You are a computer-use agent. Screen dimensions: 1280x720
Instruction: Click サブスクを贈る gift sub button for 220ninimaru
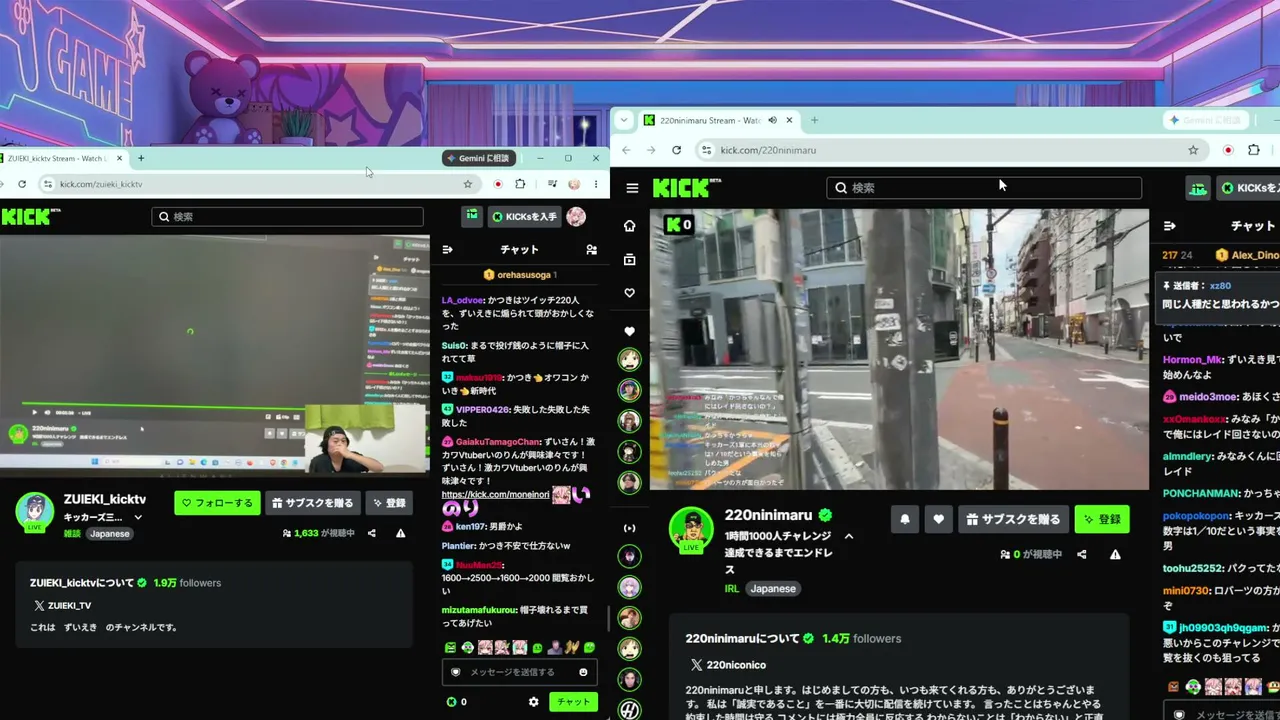(x=1013, y=519)
